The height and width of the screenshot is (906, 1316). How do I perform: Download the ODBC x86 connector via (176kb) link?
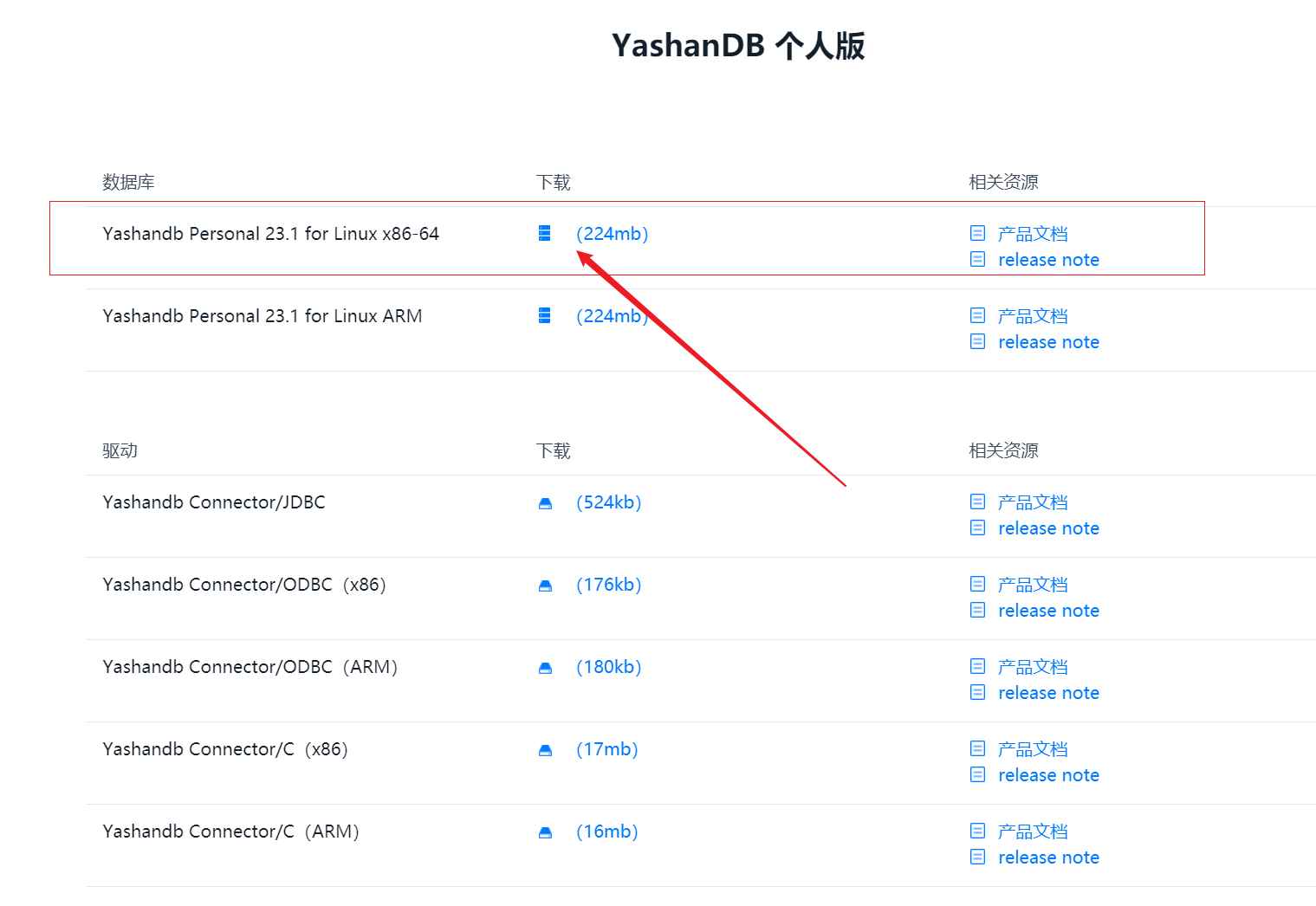click(x=609, y=585)
